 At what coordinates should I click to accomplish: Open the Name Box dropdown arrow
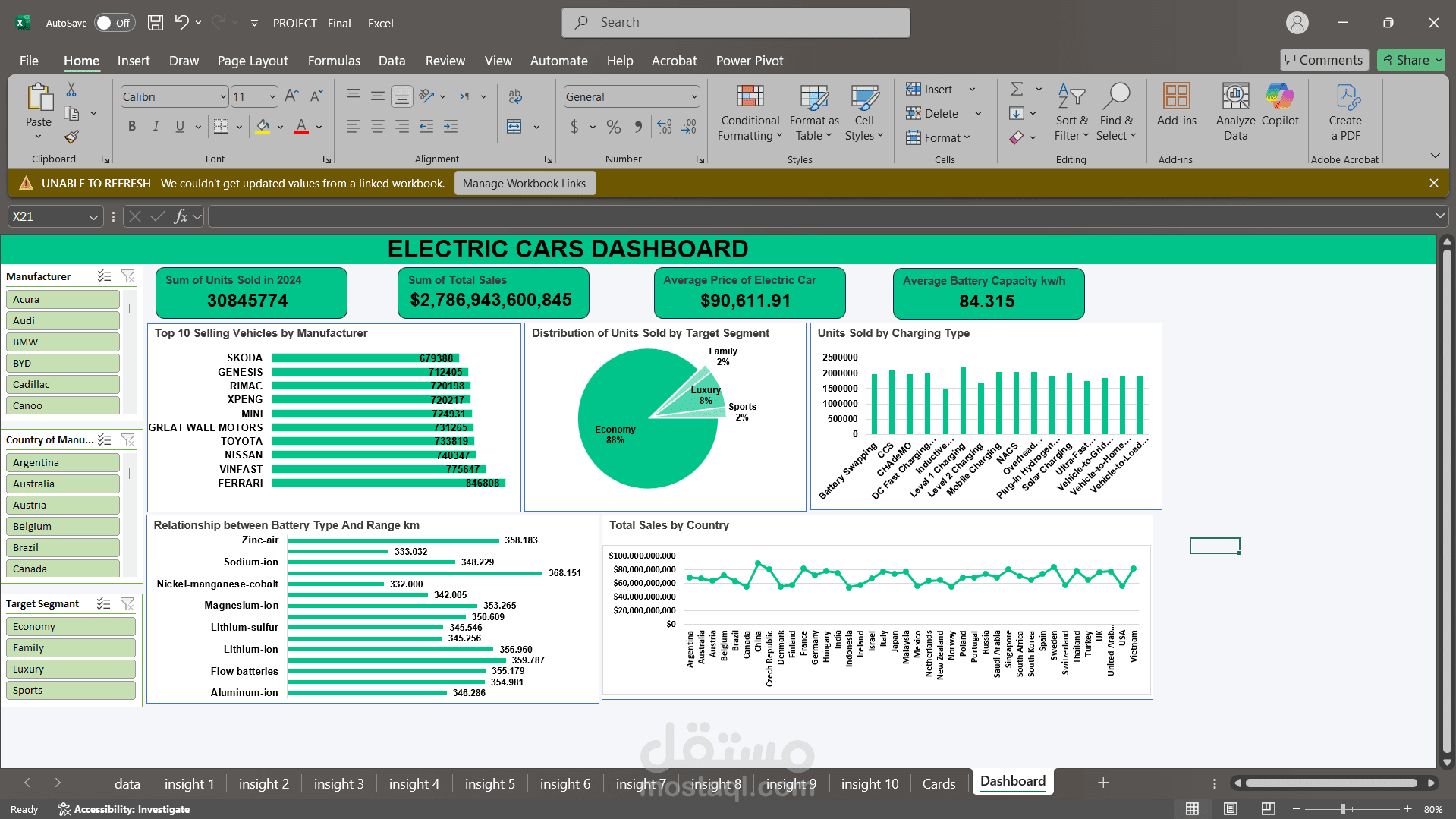point(93,217)
